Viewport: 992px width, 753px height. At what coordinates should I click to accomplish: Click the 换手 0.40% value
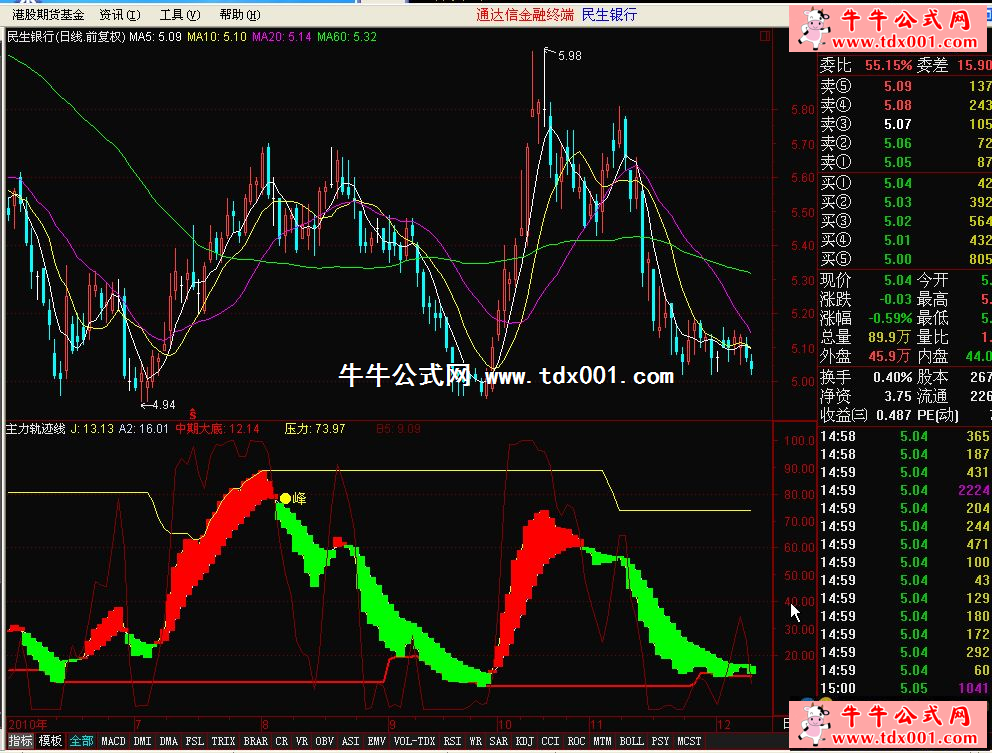pyautogui.click(x=893, y=377)
